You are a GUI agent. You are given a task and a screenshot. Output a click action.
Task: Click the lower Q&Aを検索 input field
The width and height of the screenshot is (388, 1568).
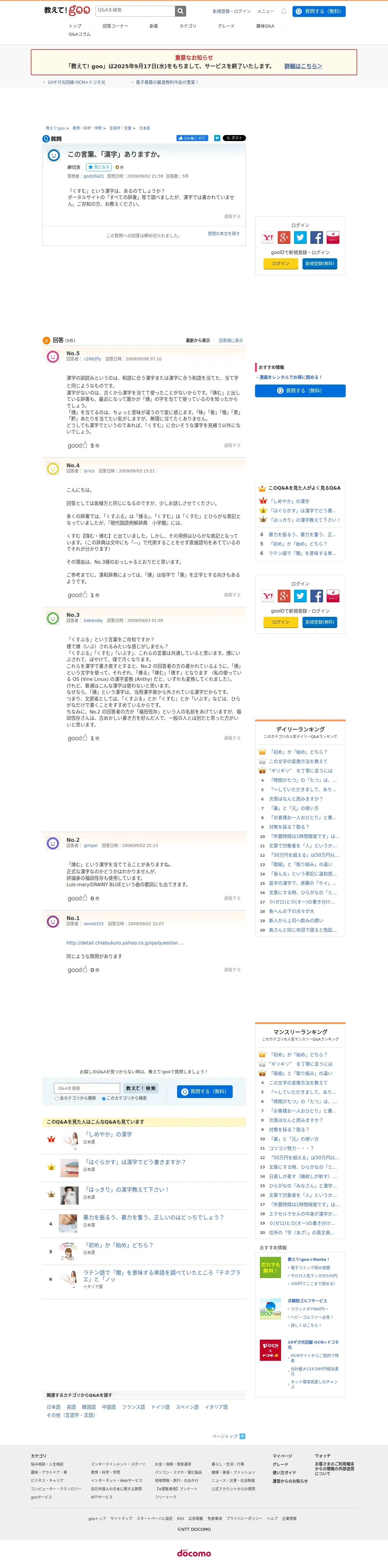[87, 1088]
